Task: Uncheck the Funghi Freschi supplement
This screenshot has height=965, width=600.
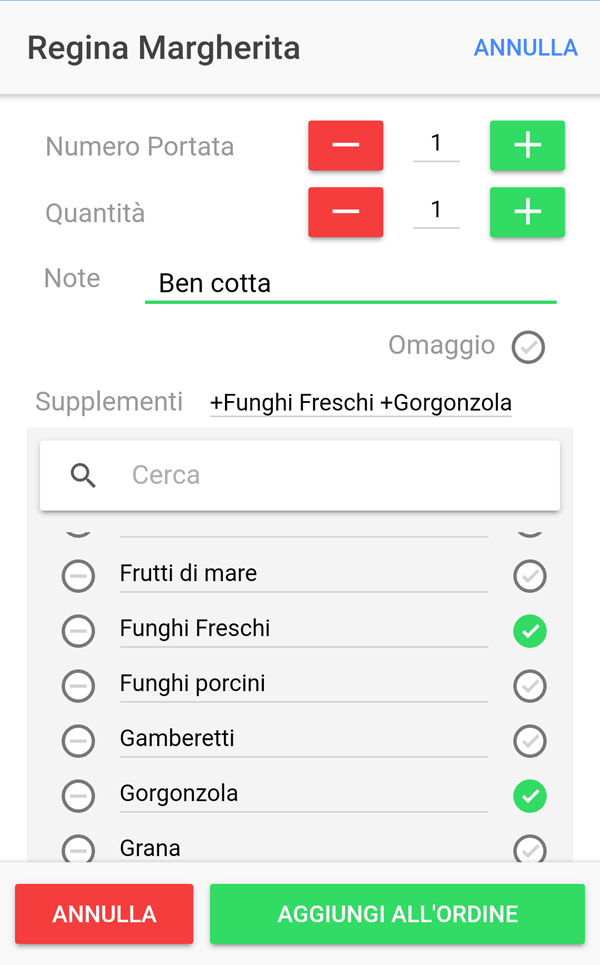Action: pyautogui.click(x=529, y=631)
